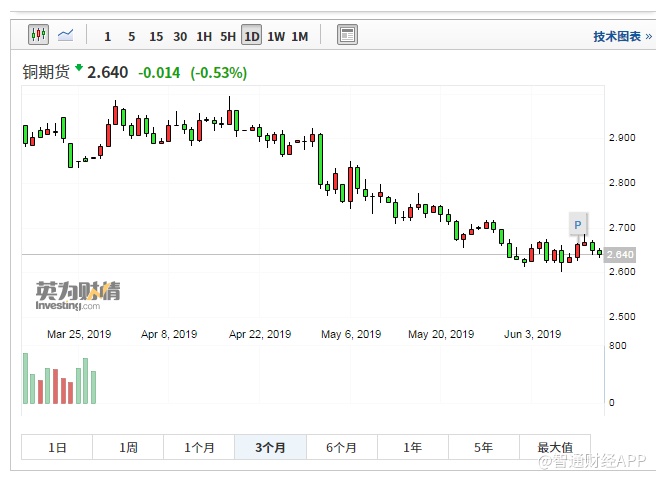Show the 5年 range
The height and width of the screenshot is (480, 656).
484,447
